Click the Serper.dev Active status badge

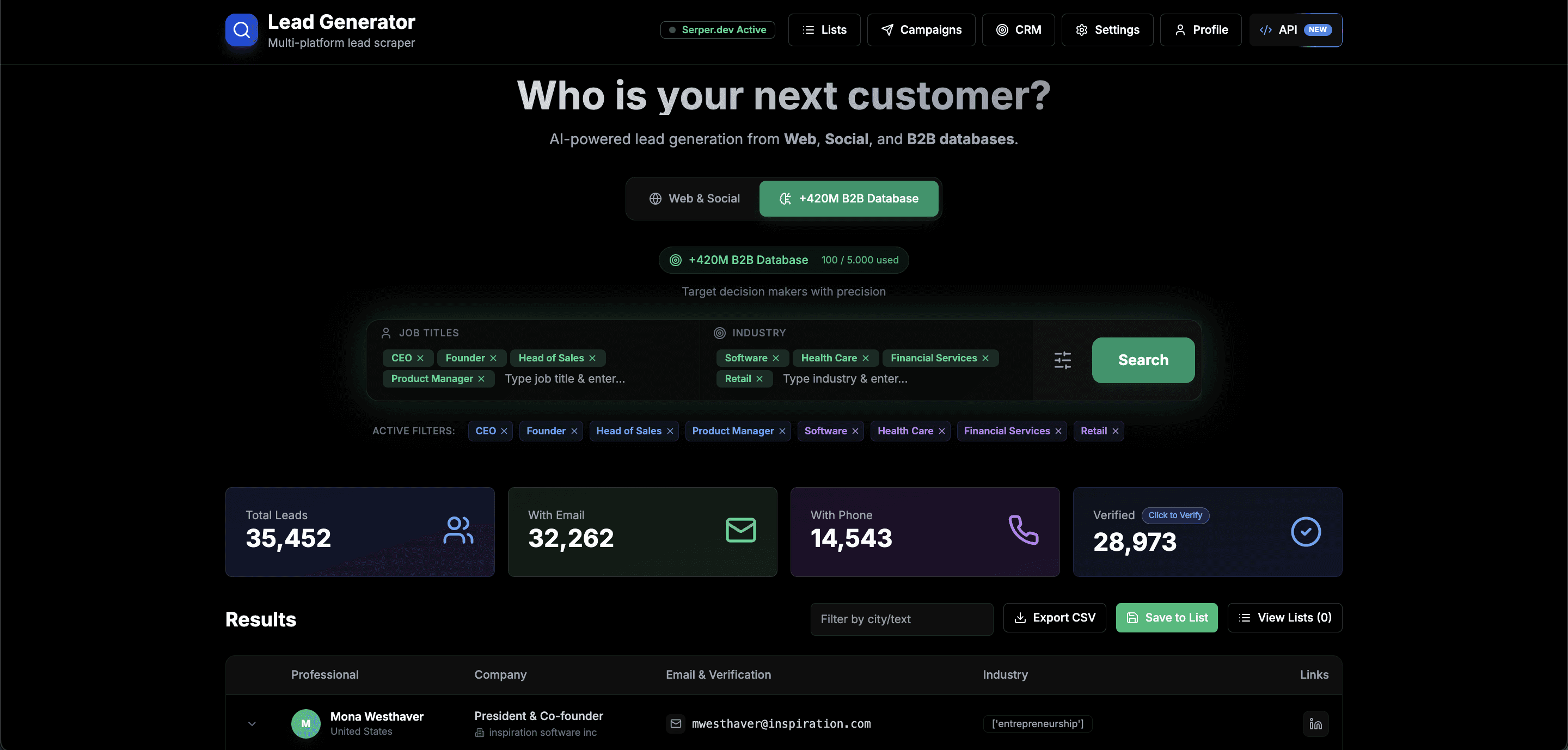click(x=717, y=30)
